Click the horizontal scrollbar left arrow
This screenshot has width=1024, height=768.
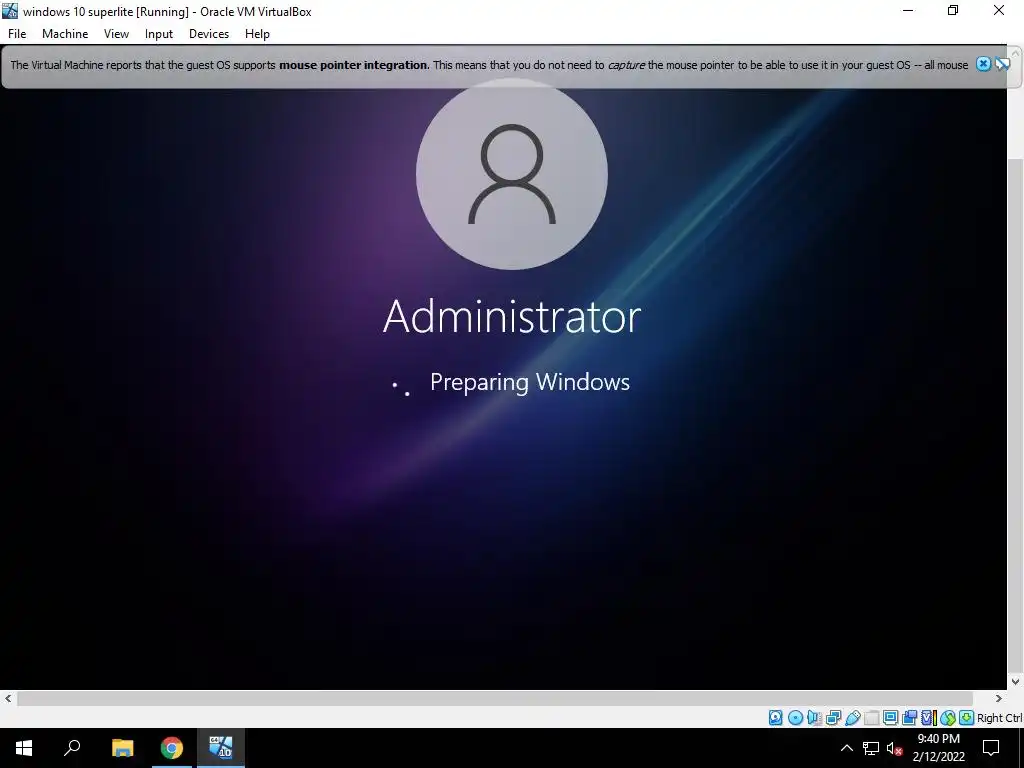(8, 698)
